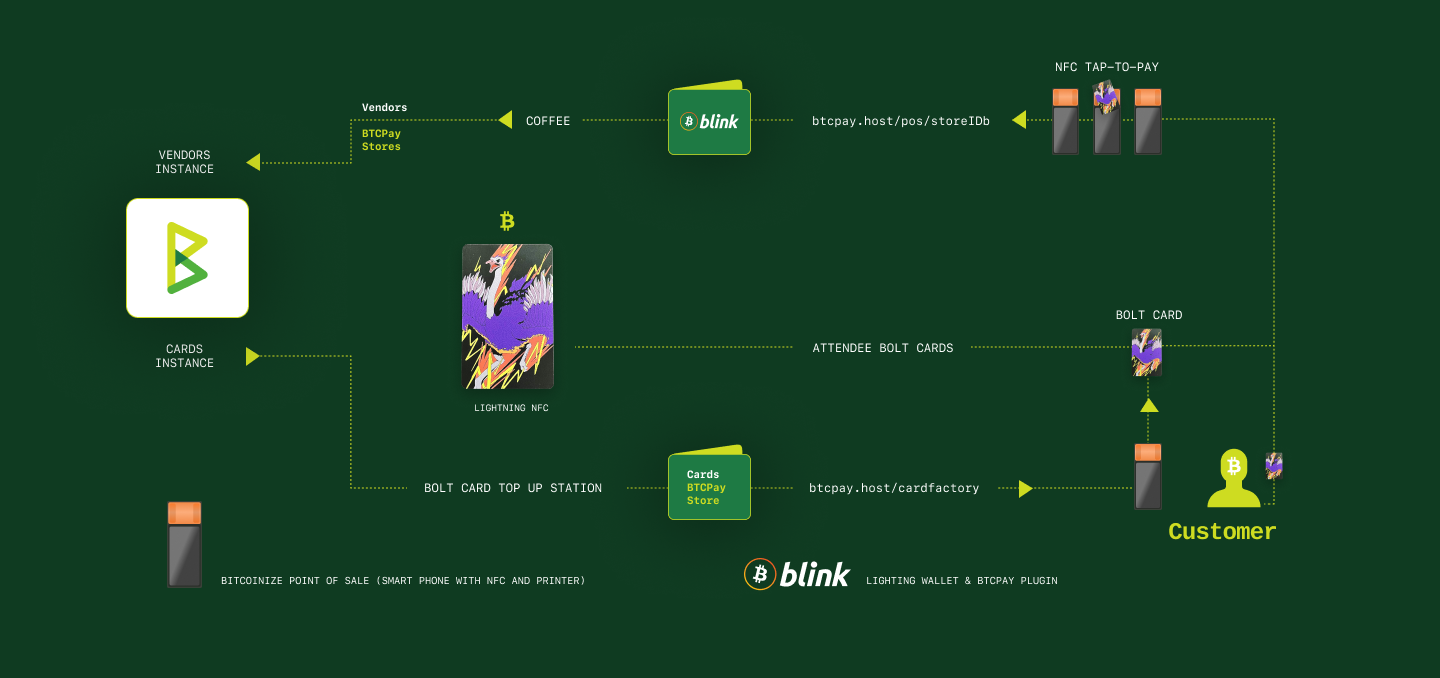Viewport: 1440px width, 678px height.
Task: Click the arrowhead beside CARDS INSTANCE
Action: [x=253, y=356]
